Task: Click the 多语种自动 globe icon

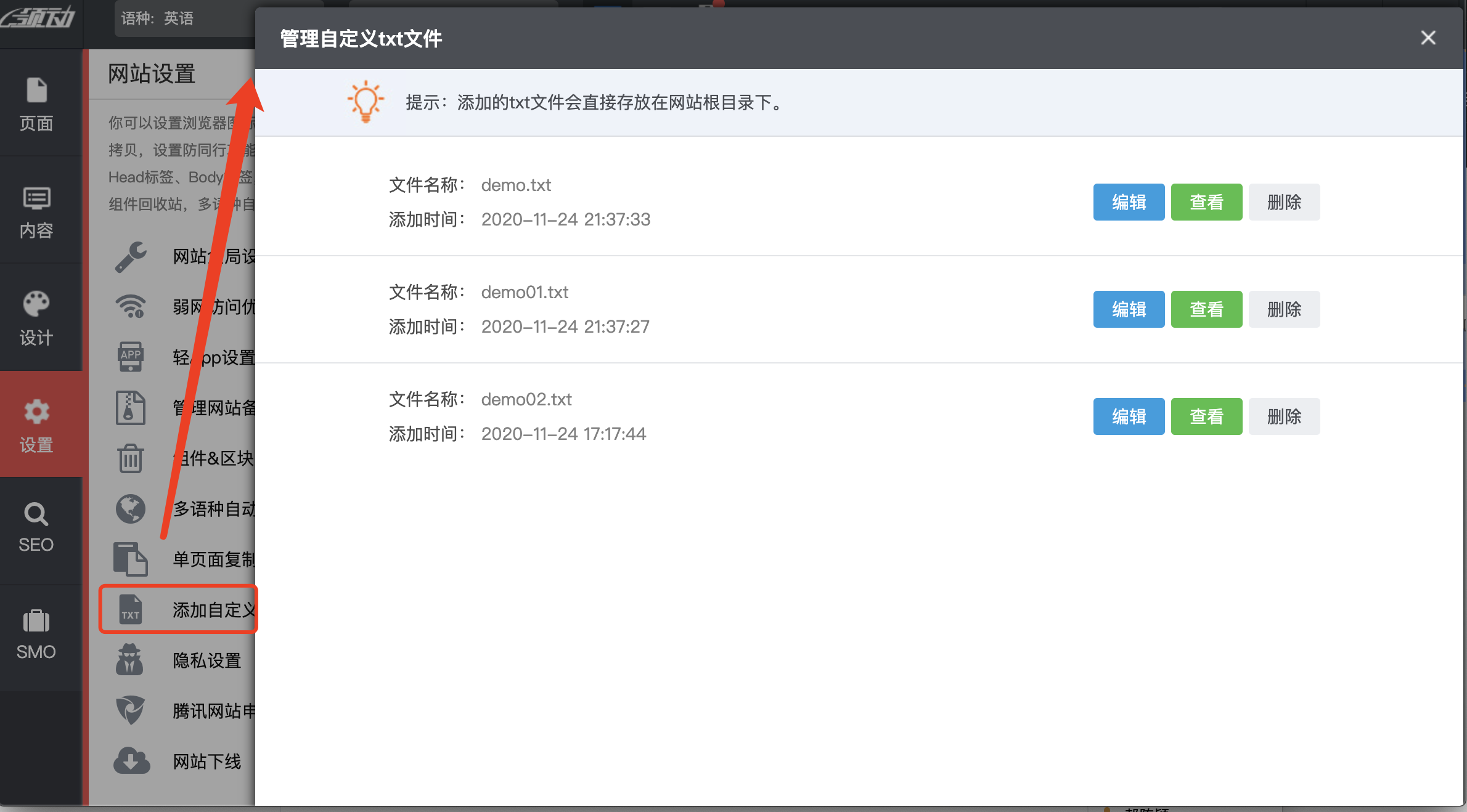Action: pyautogui.click(x=130, y=509)
